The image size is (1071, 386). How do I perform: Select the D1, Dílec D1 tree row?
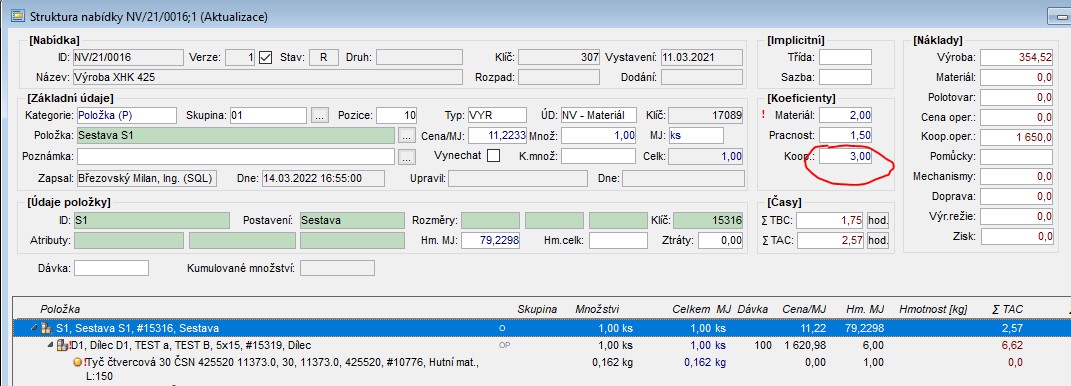[x=542, y=346]
